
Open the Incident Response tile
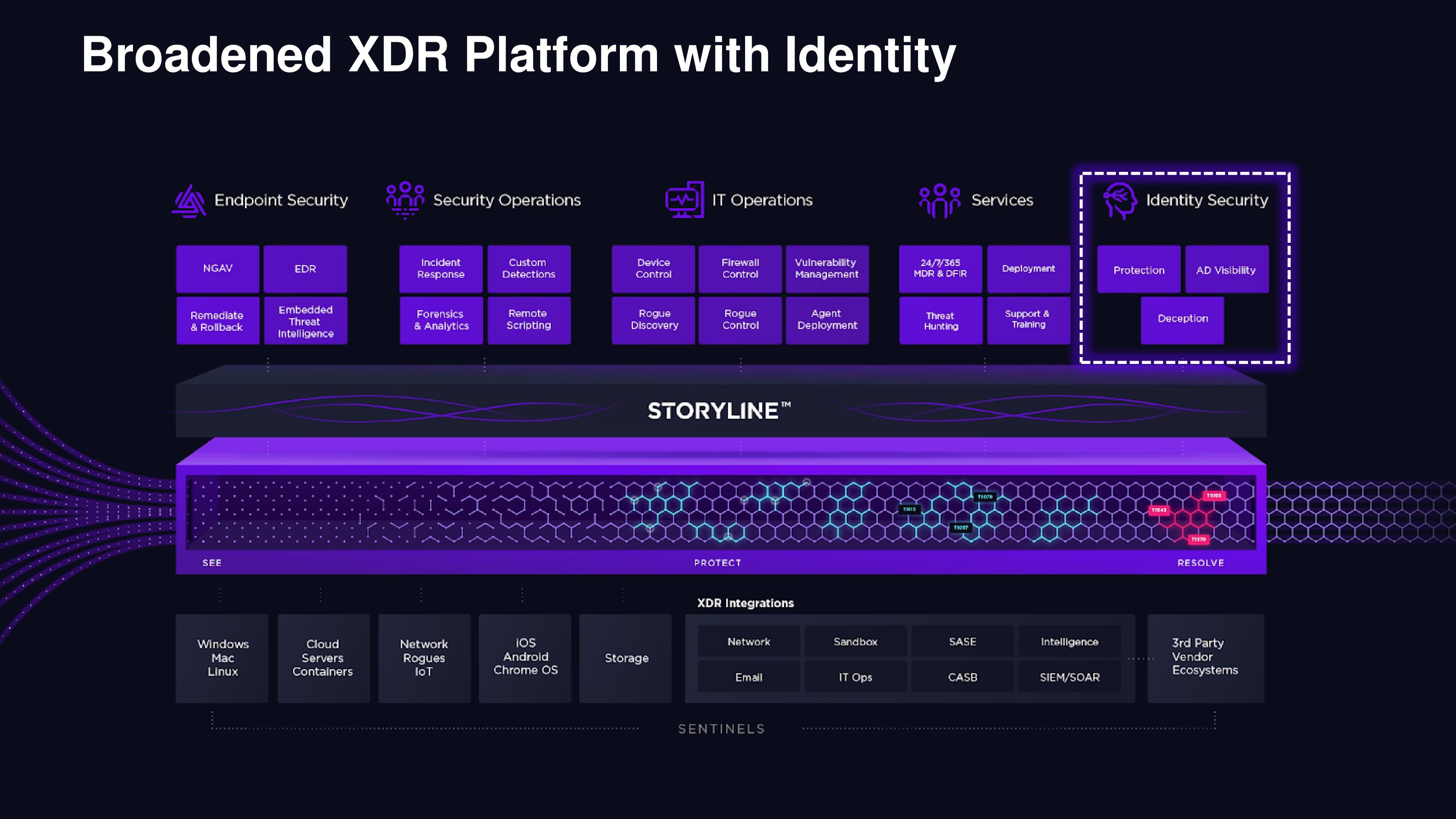tap(441, 269)
